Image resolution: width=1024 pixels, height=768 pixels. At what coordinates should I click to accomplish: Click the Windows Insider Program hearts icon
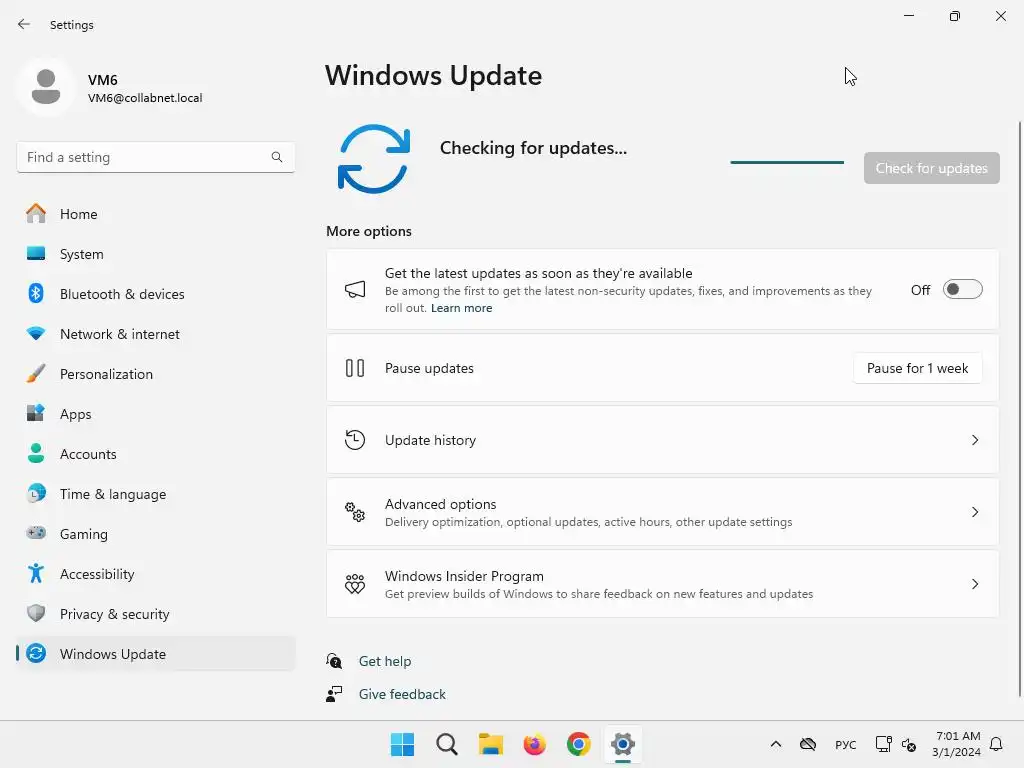pyautogui.click(x=355, y=584)
